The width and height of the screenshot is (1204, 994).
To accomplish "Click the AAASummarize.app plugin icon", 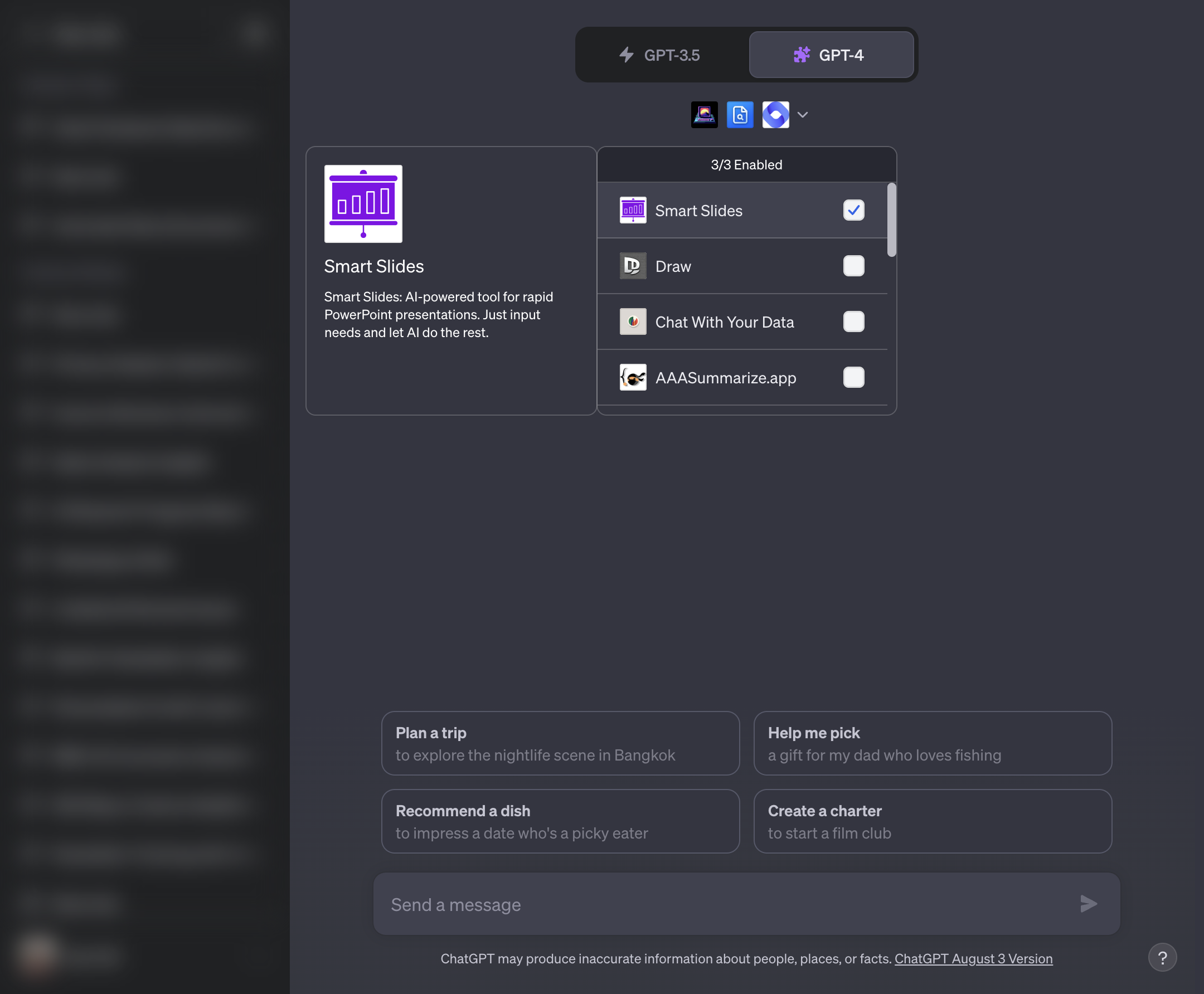I will (633, 377).
